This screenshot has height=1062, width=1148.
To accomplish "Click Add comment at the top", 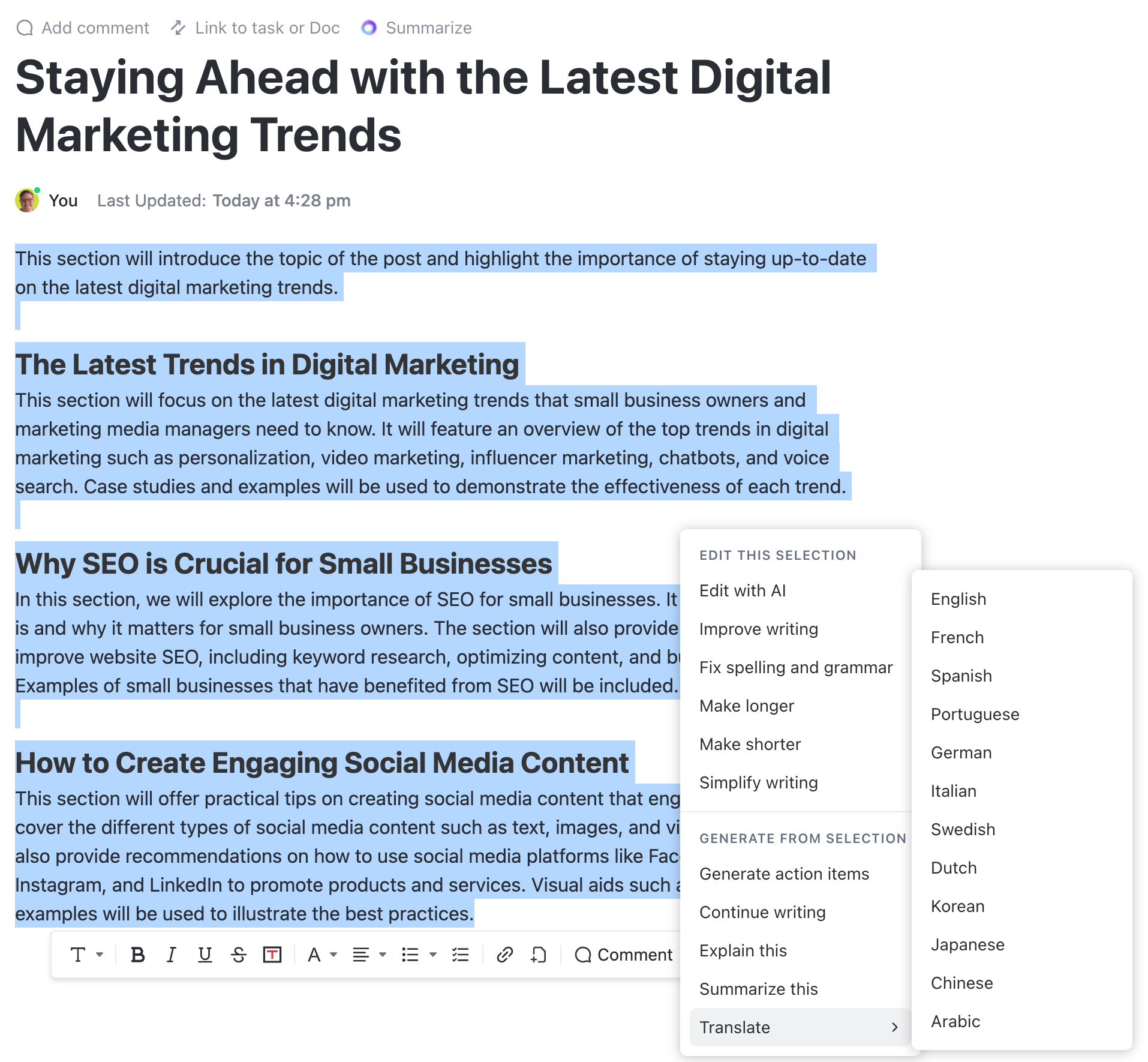I will pyautogui.click(x=83, y=28).
